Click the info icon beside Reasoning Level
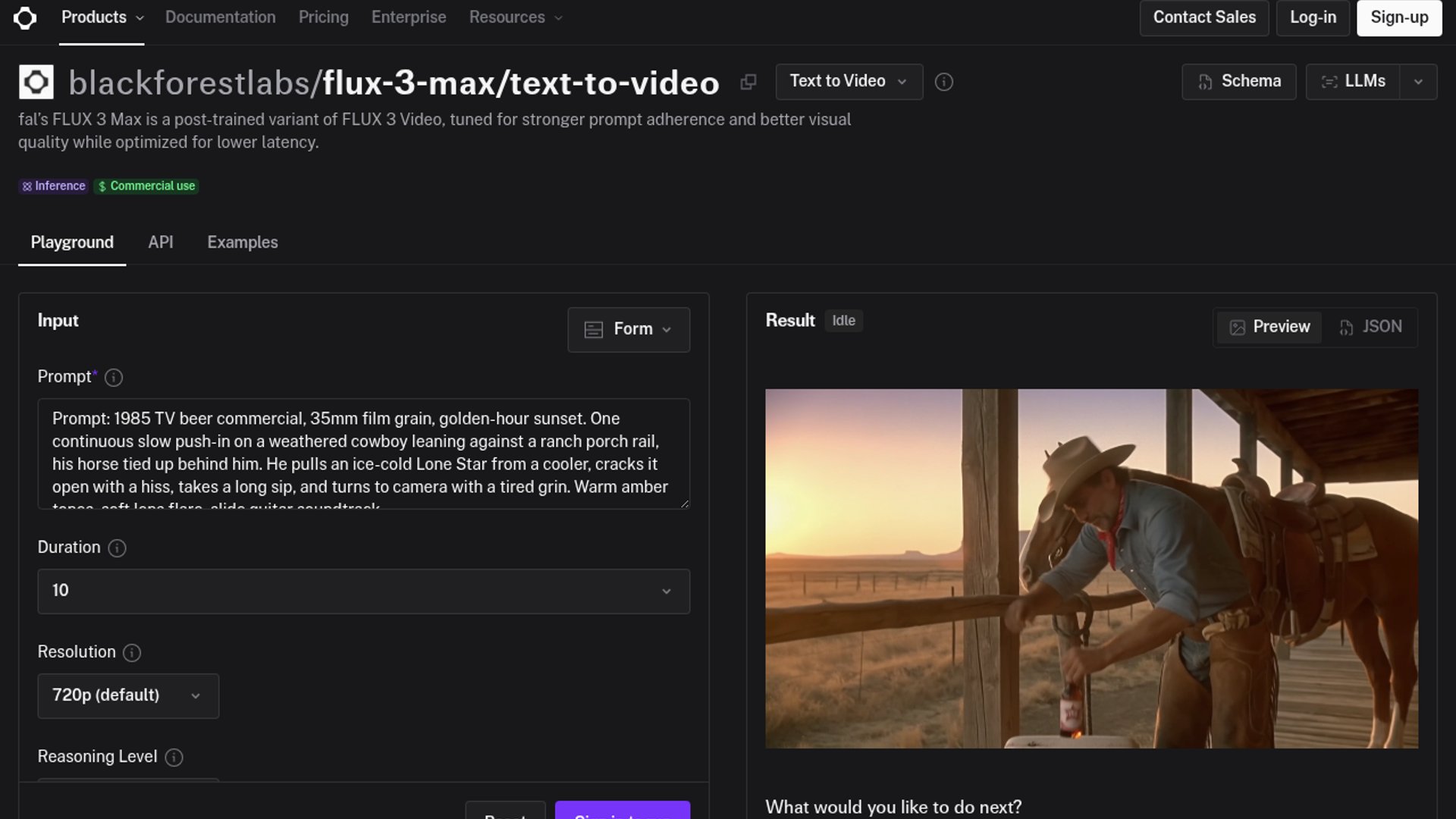Viewport: 1456px width, 819px height. [174, 758]
